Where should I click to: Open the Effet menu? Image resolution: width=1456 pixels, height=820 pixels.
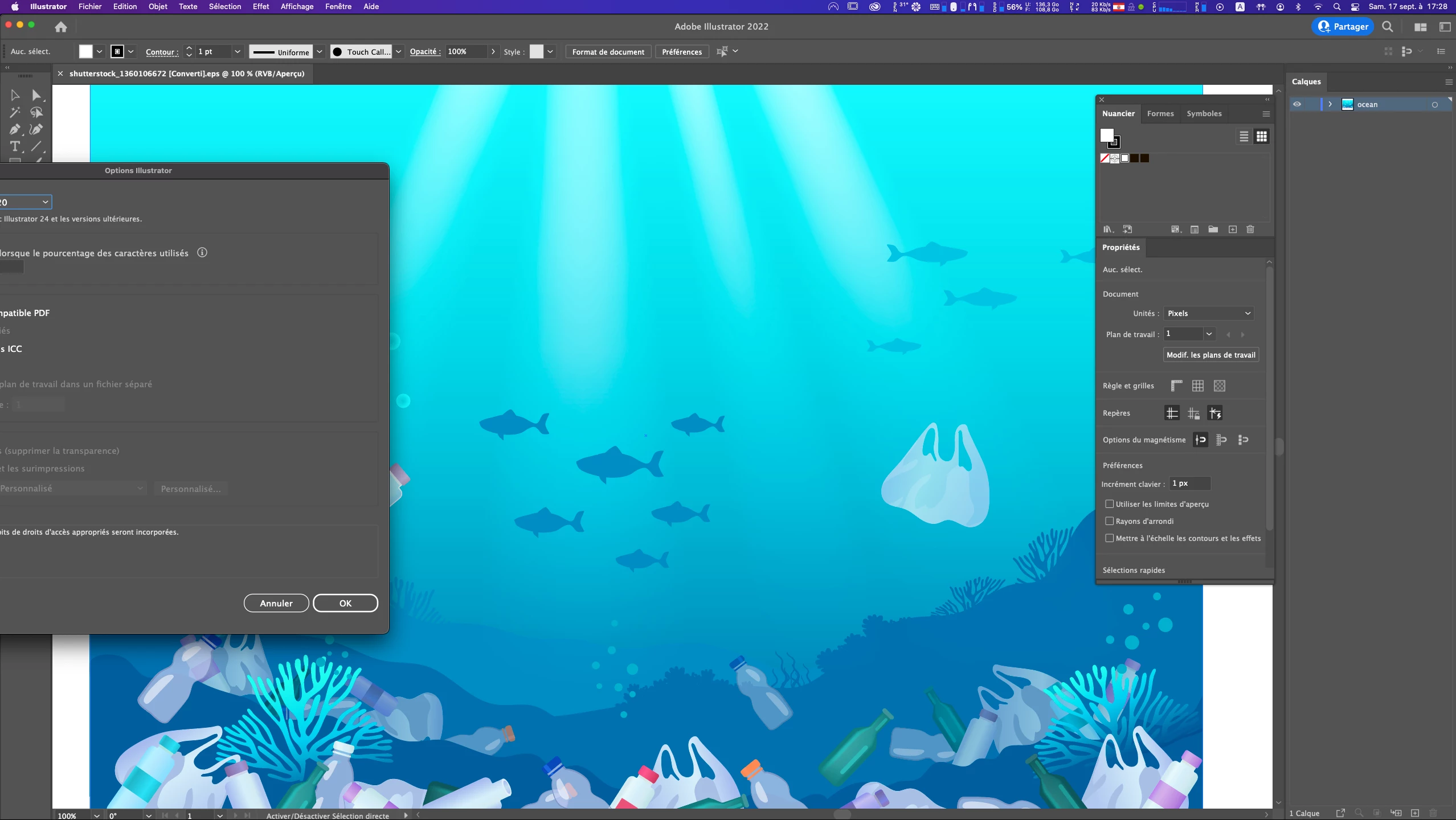(260, 7)
